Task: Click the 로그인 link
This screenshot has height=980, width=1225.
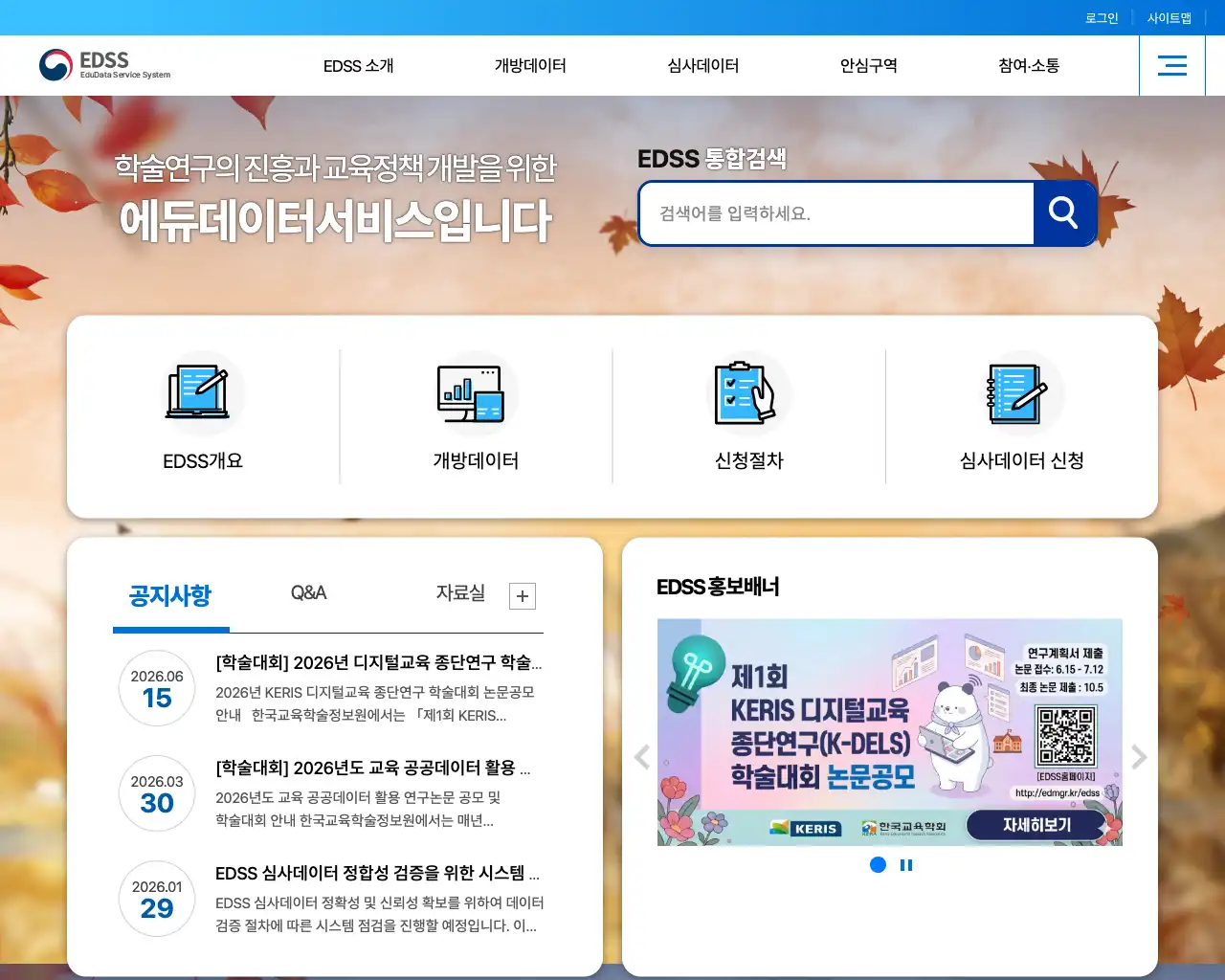Action: coord(1102,18)
